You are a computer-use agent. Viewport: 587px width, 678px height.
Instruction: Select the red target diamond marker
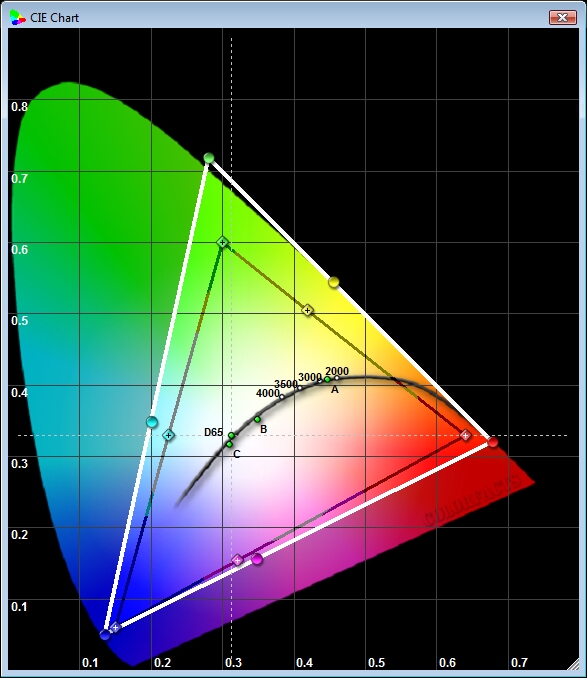pos(465,435)
